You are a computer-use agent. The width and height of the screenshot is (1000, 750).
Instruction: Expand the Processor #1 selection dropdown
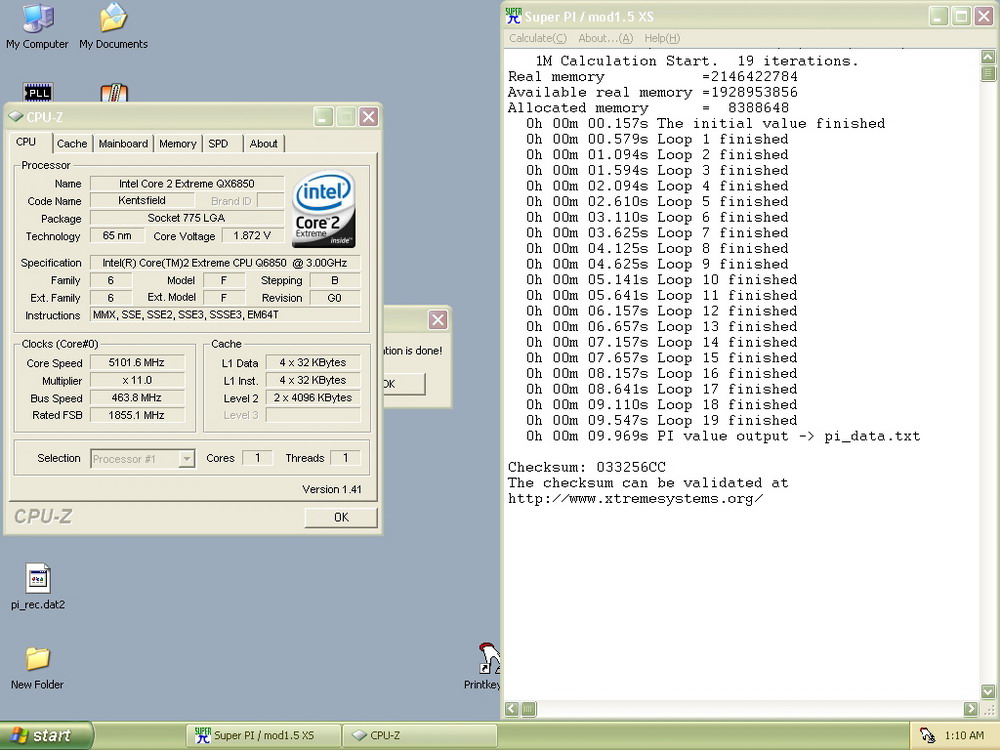click(x=186, y=459)
